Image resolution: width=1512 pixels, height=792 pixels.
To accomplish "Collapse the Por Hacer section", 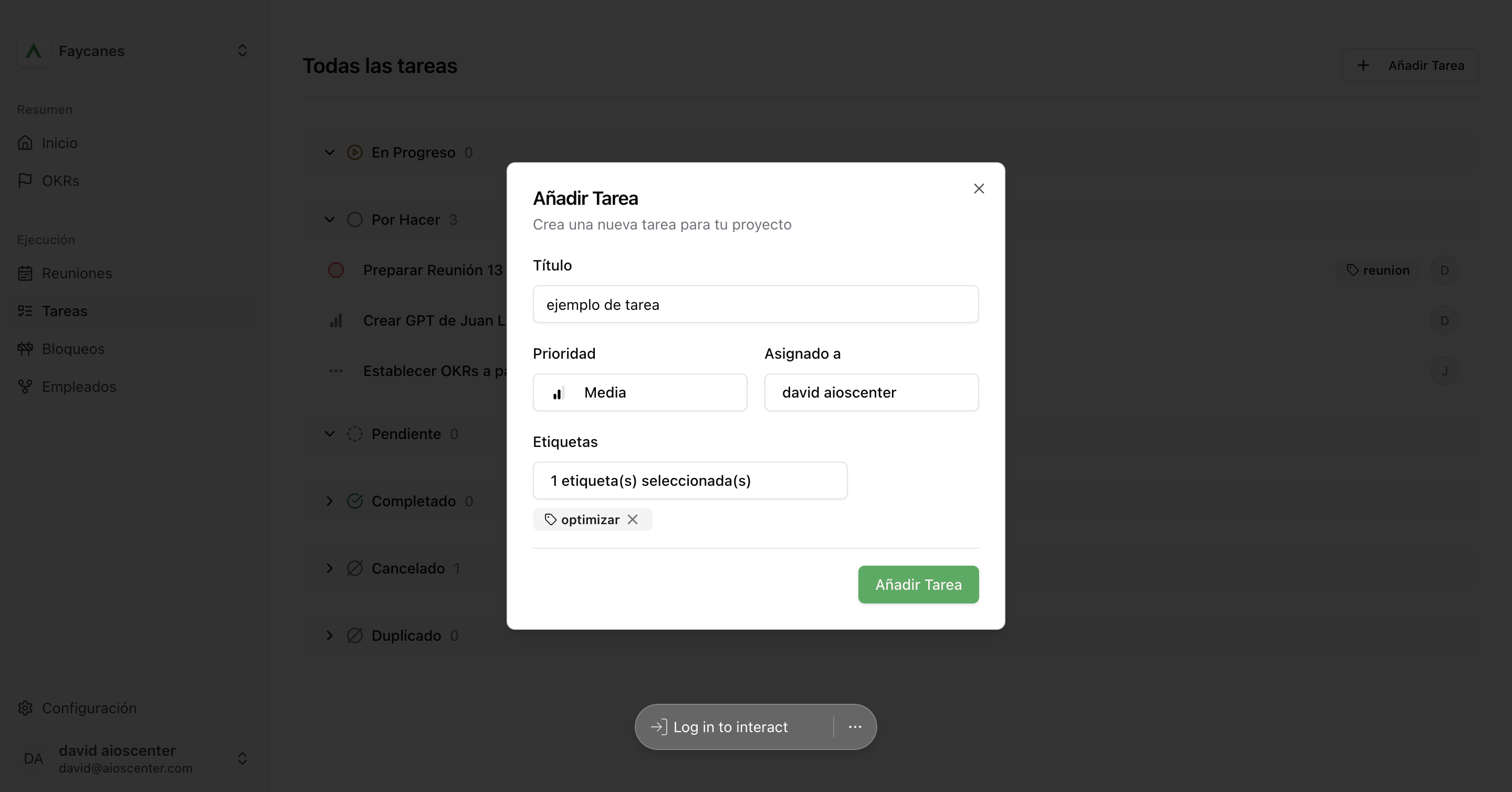I will (330, 220).
